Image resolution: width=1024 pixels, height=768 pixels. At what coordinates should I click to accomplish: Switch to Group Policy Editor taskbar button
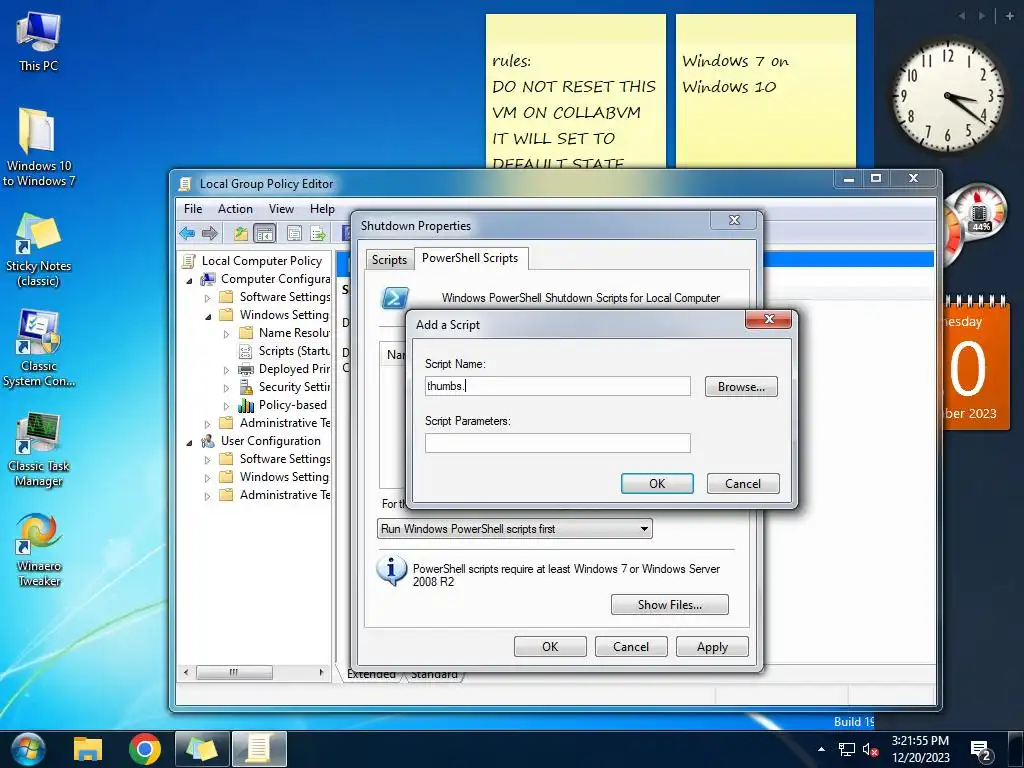[259, 749]
